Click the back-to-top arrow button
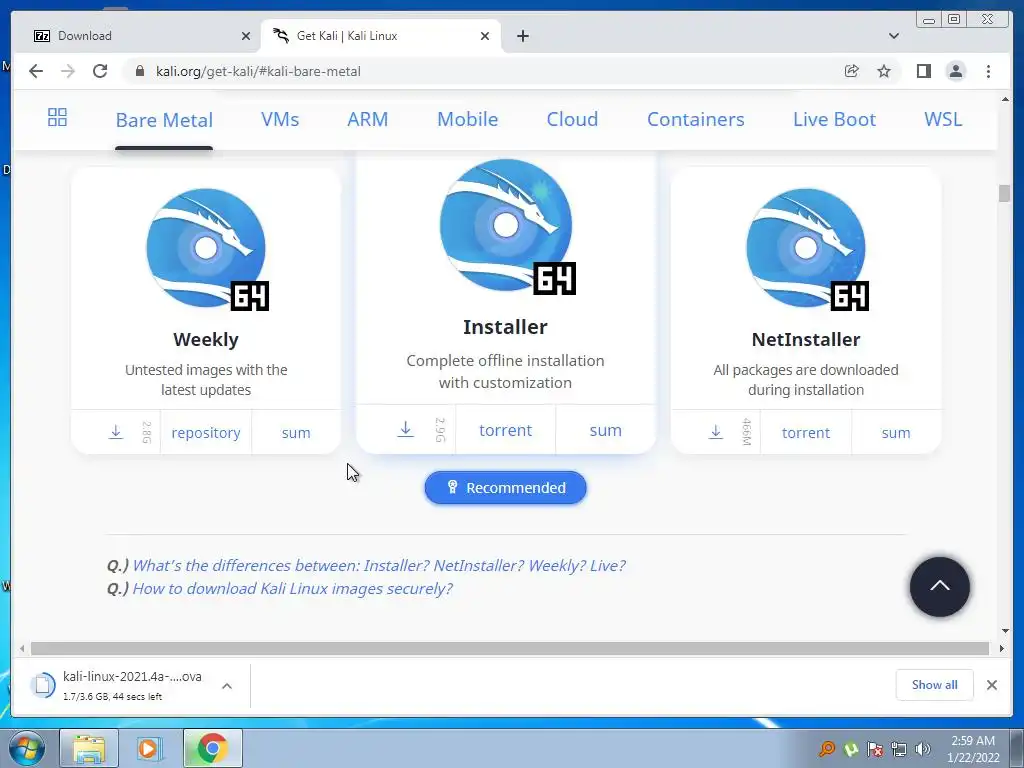 (940, 586)
